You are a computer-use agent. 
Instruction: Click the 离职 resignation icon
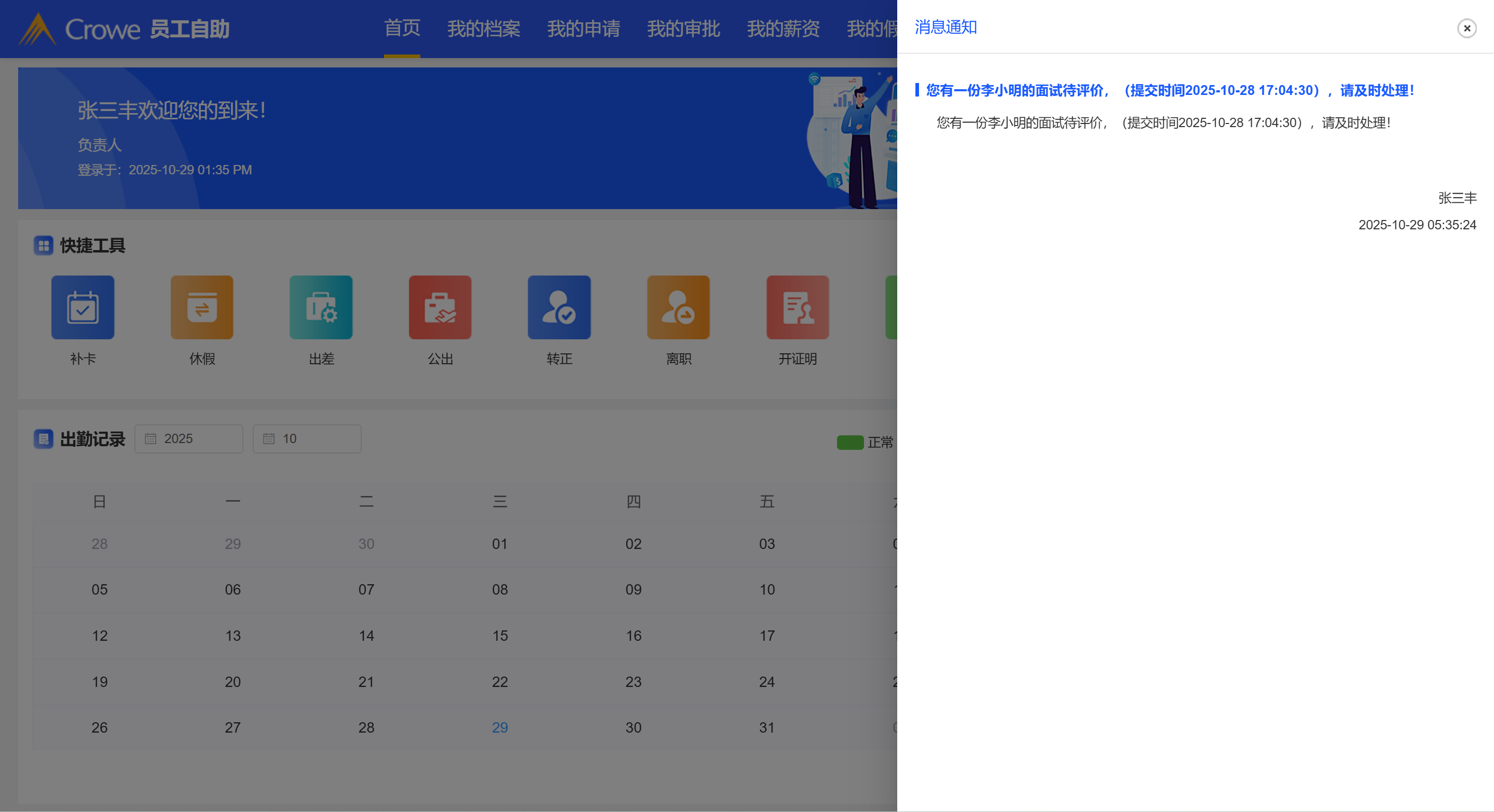click(678, 307)
